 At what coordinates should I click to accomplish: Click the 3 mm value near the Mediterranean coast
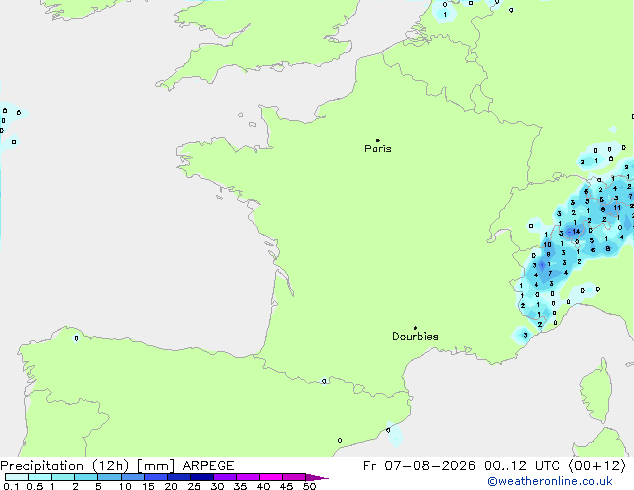coord(525,335)
